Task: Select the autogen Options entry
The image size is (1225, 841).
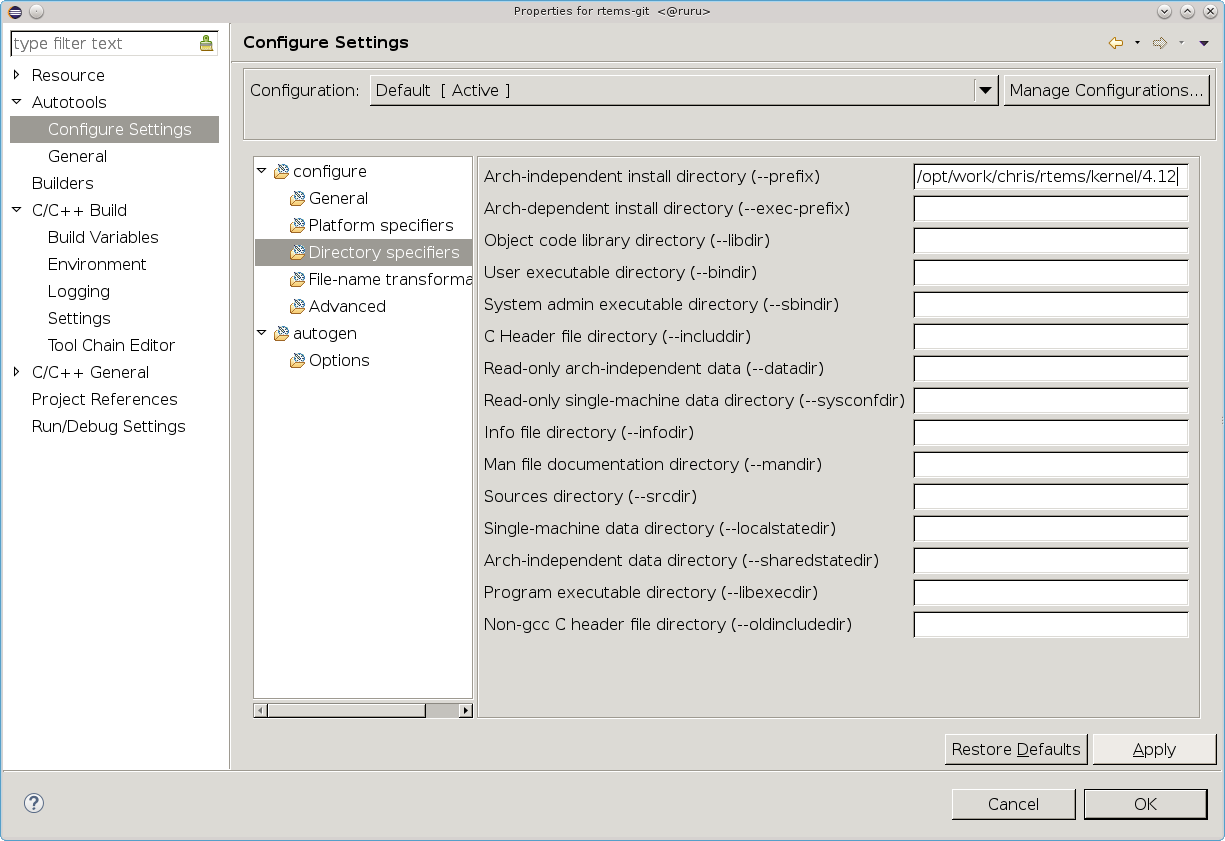Action: pos(339,360)
